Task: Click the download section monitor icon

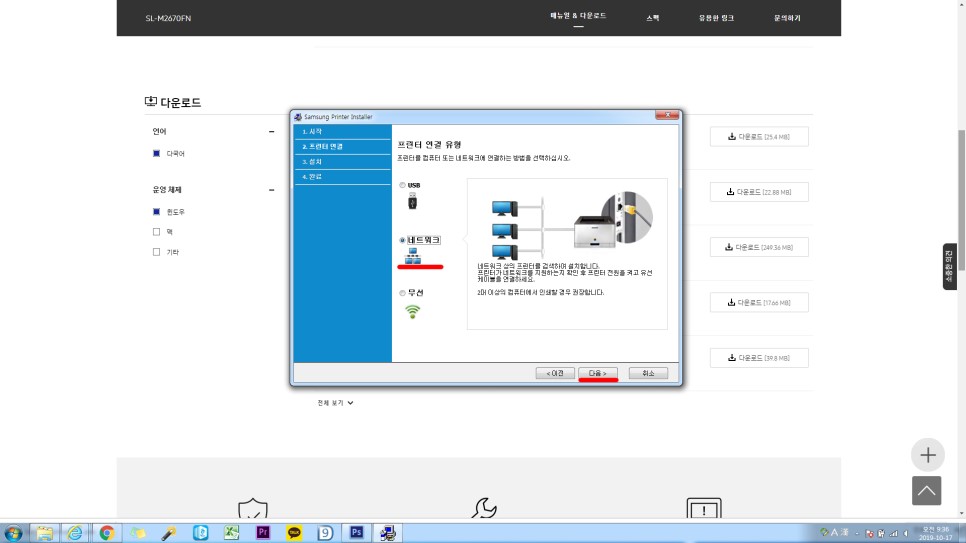Action: [x=150, y=102]
